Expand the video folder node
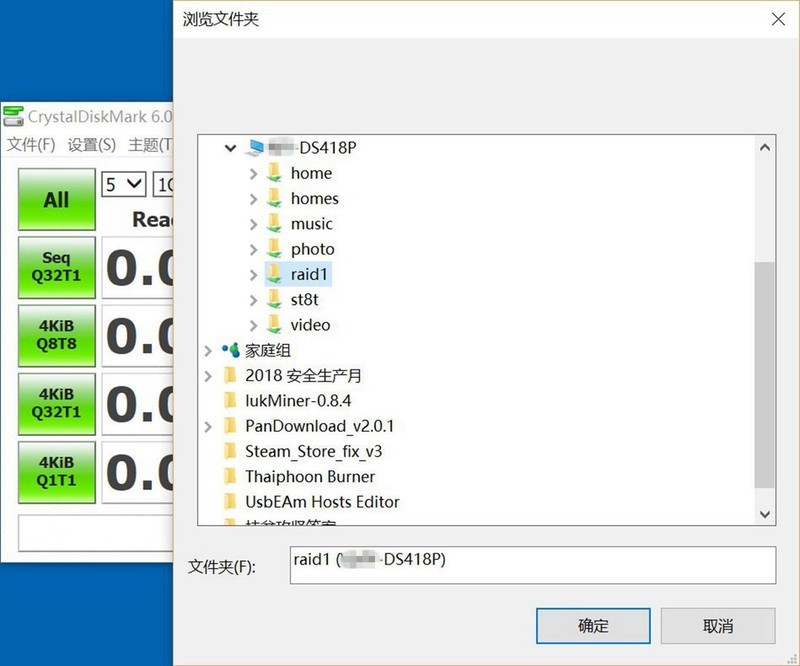800x666 pixels. pos(254,325)
